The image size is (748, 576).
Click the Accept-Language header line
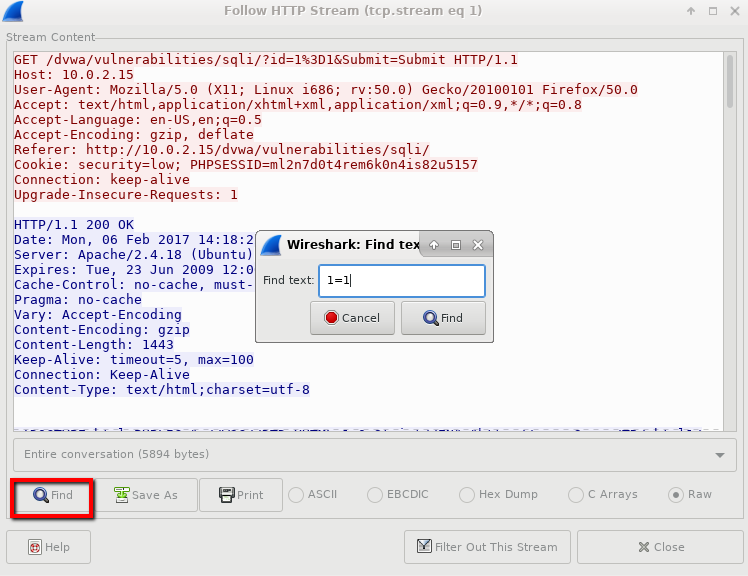tap(138, 120)
